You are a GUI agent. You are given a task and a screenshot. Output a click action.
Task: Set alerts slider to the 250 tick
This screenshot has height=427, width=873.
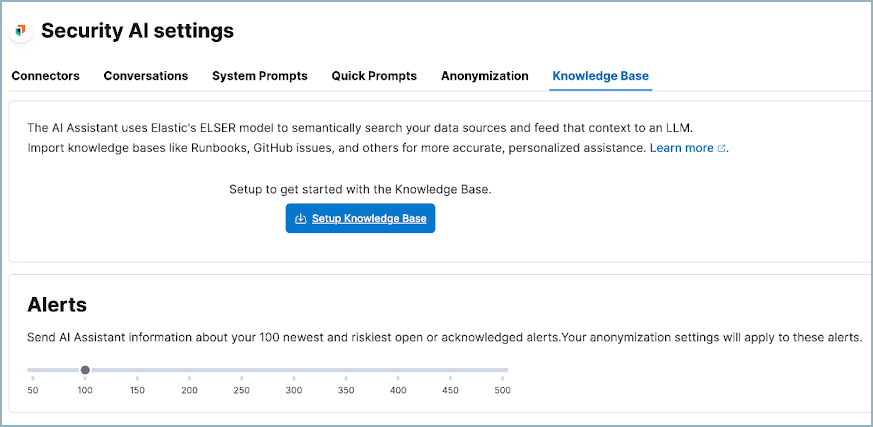242,371
